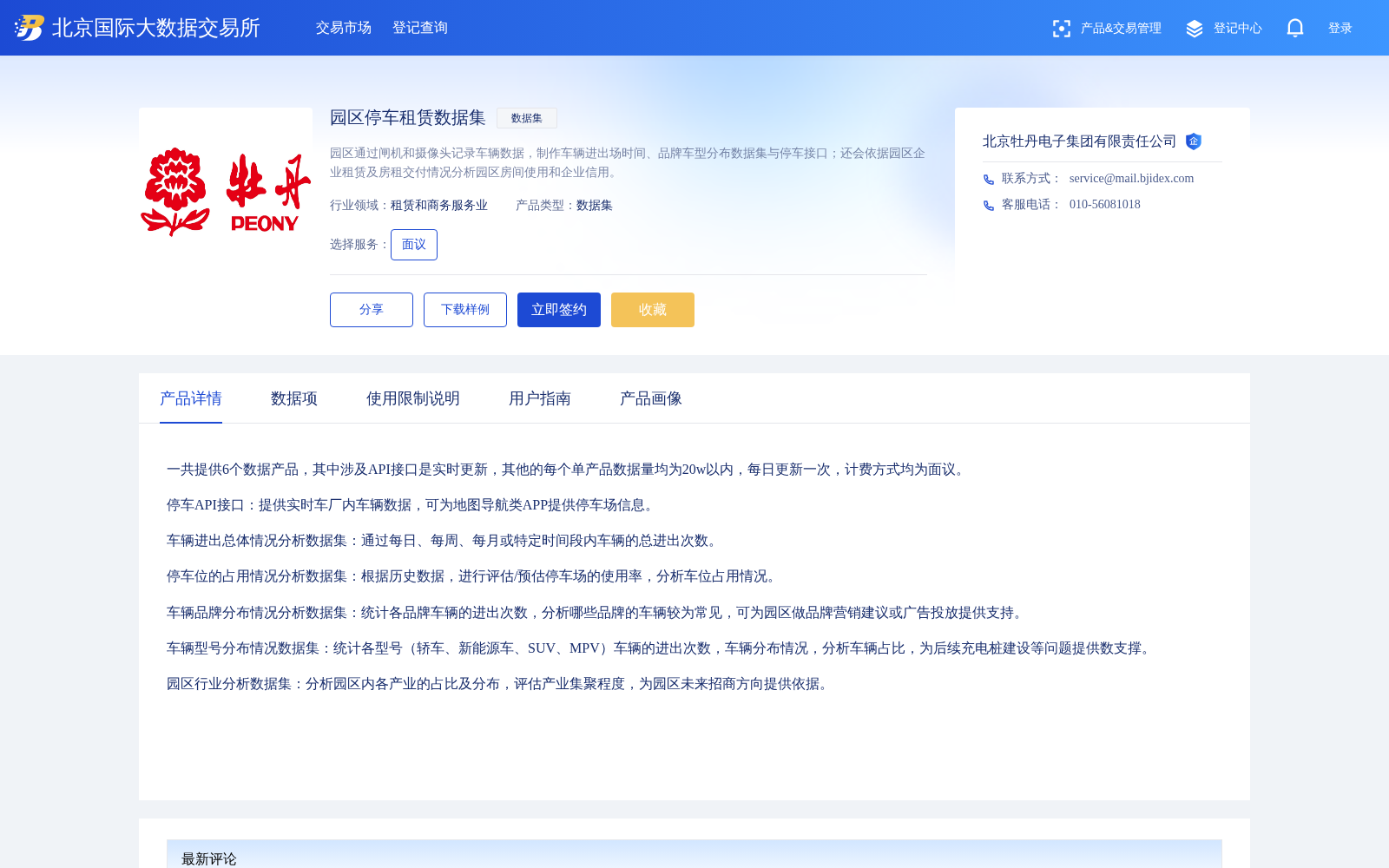1389x868 pixels.
Task: Click the phone icon beside 客服电话
Action: tap(989, 206)
